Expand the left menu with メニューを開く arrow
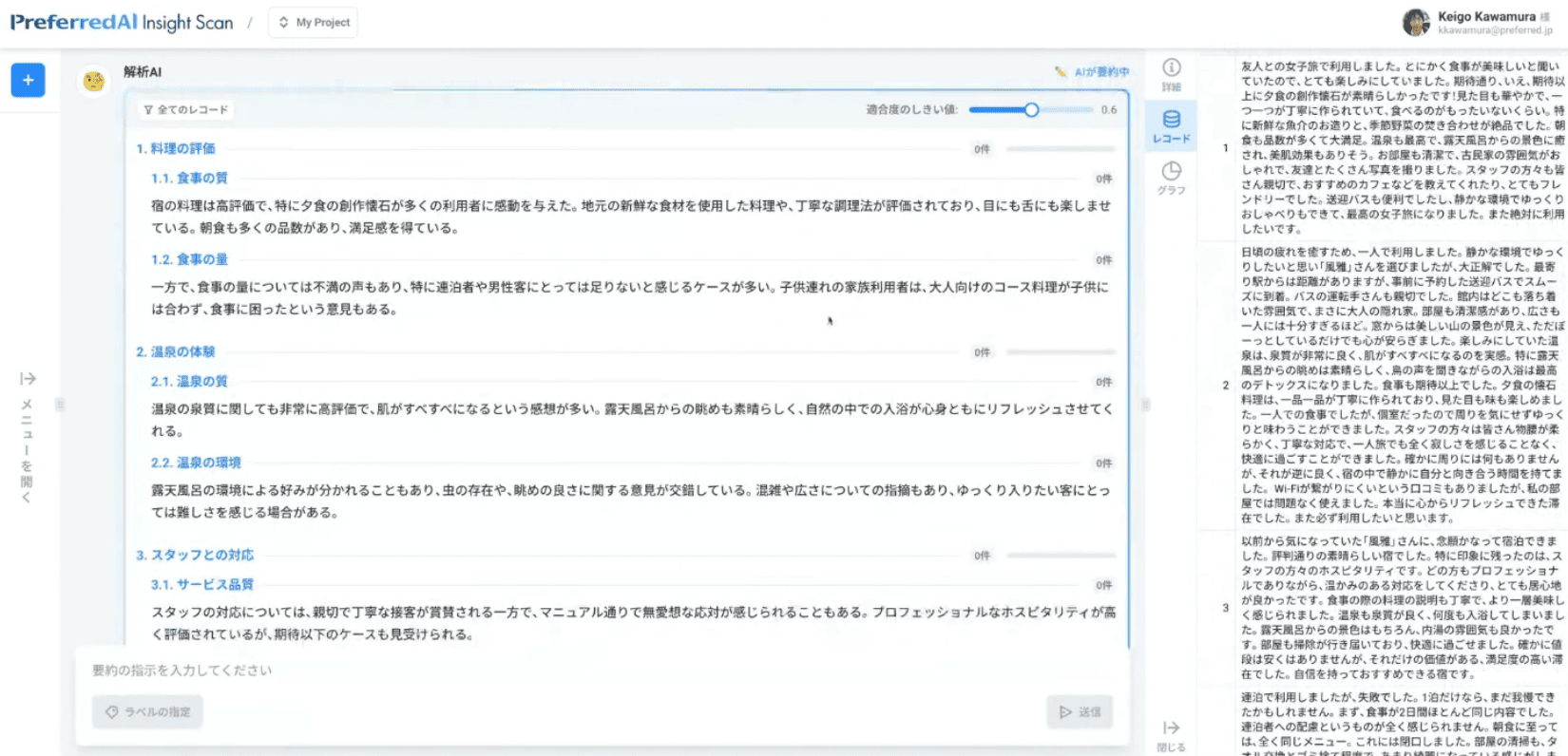The height and width of the screenshot is (756, 1568). click(28, 380)
